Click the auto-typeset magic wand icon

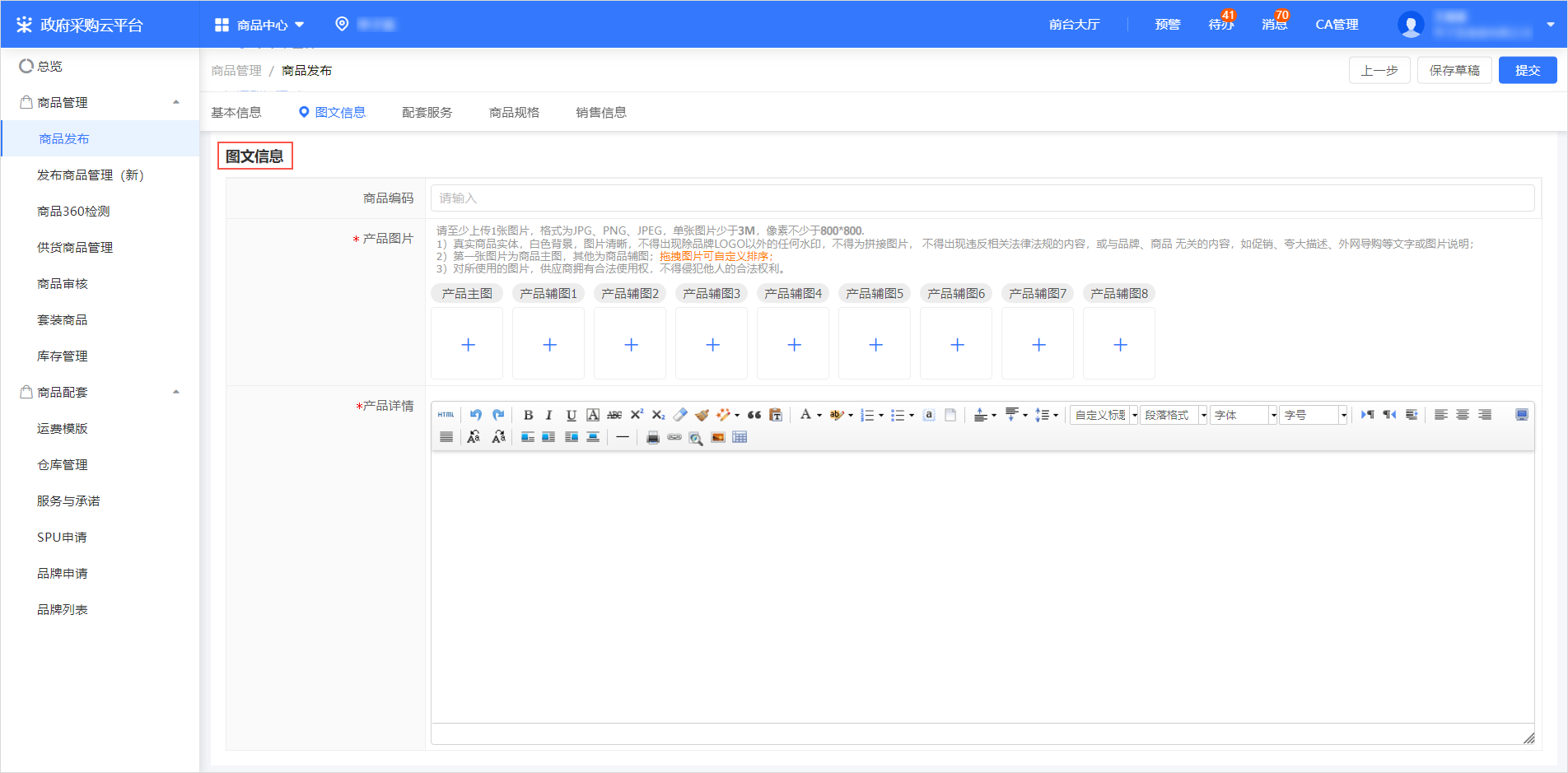coord(723,415)
